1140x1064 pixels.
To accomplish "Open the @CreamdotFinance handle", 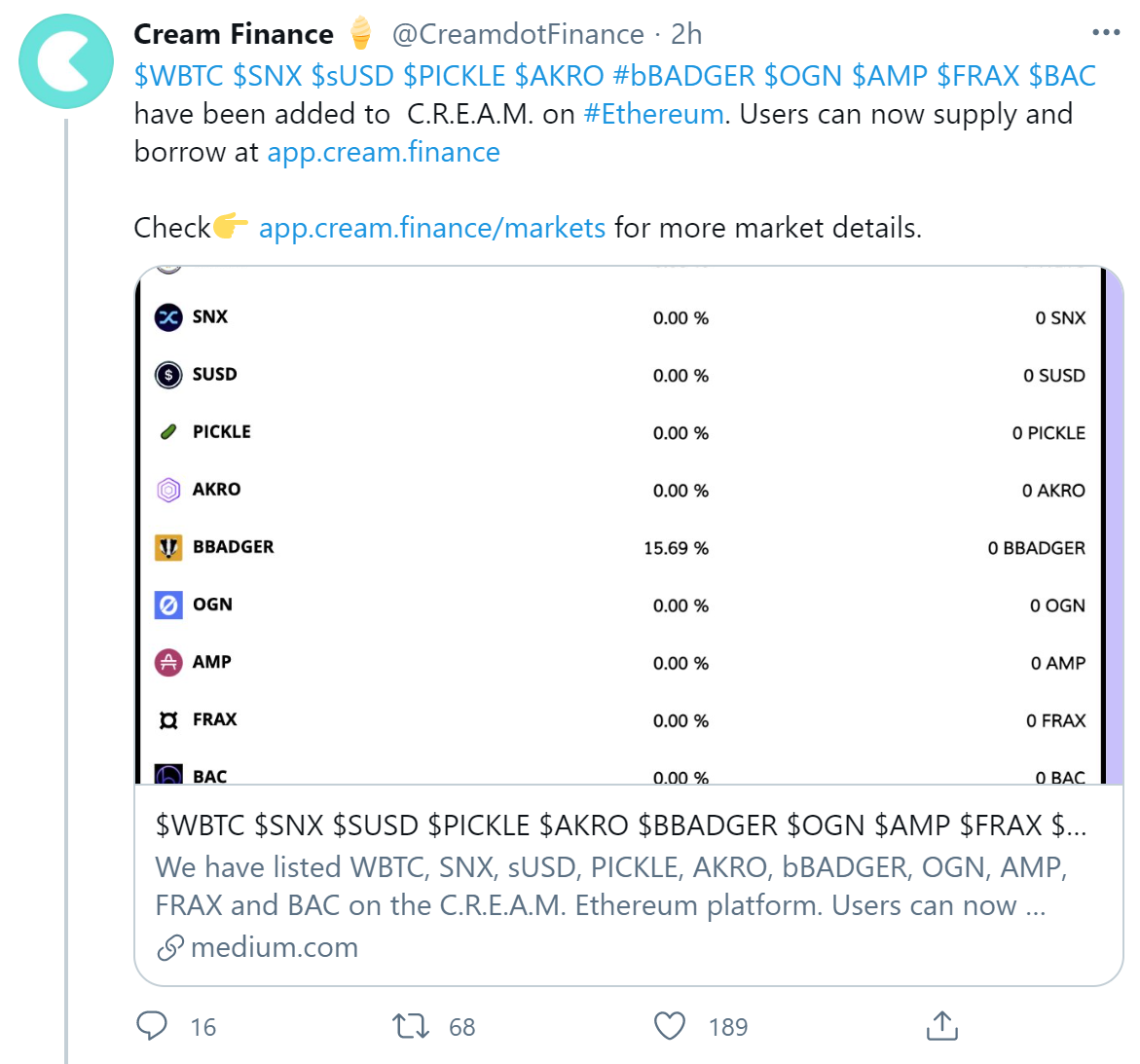I will click(x=518, y=34).
